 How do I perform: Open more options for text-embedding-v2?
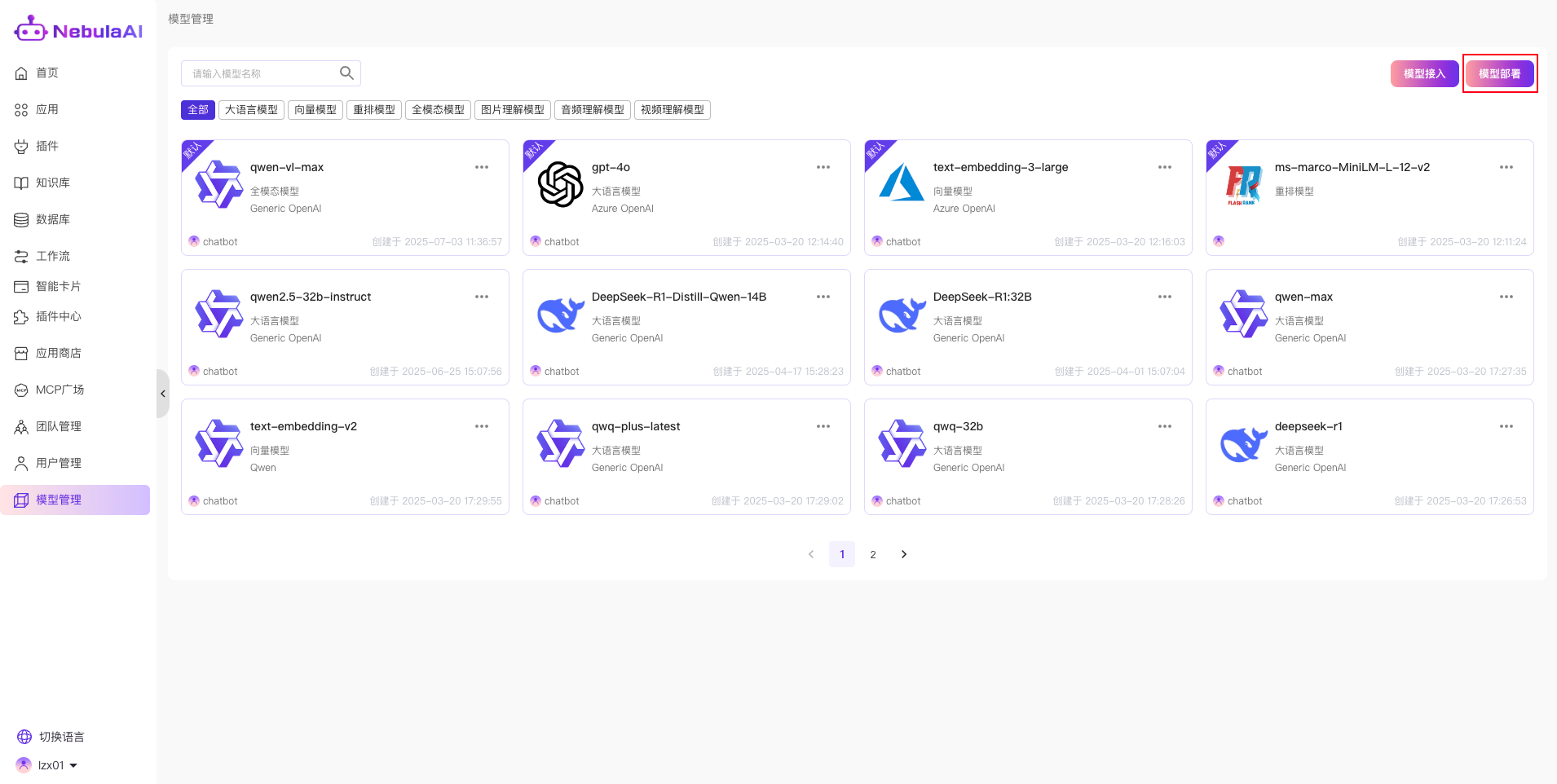pos(482,426)
